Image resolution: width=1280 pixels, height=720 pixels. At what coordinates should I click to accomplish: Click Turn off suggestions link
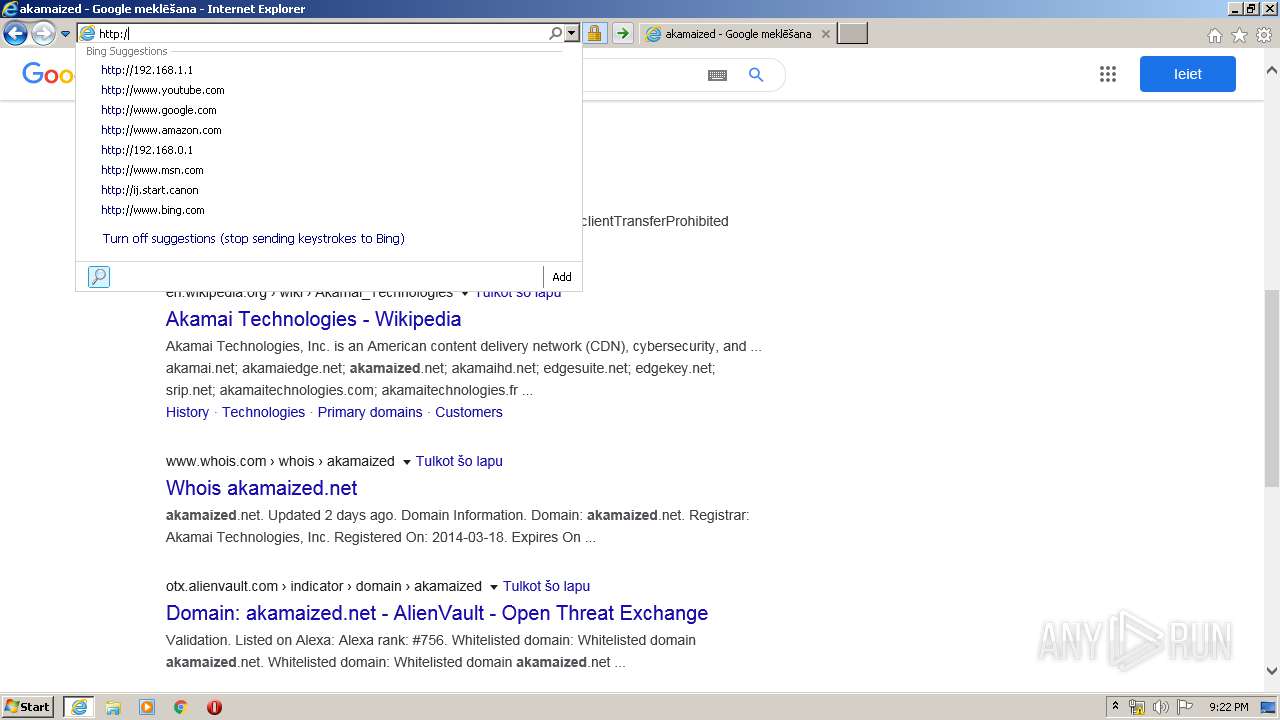point(253,239)
